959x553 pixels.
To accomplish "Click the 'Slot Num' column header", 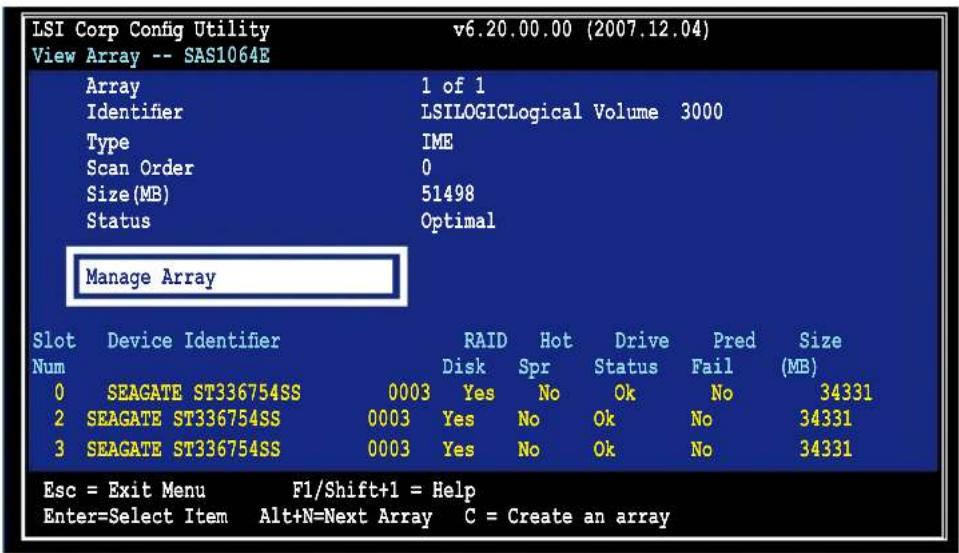I will click(54, 354).
